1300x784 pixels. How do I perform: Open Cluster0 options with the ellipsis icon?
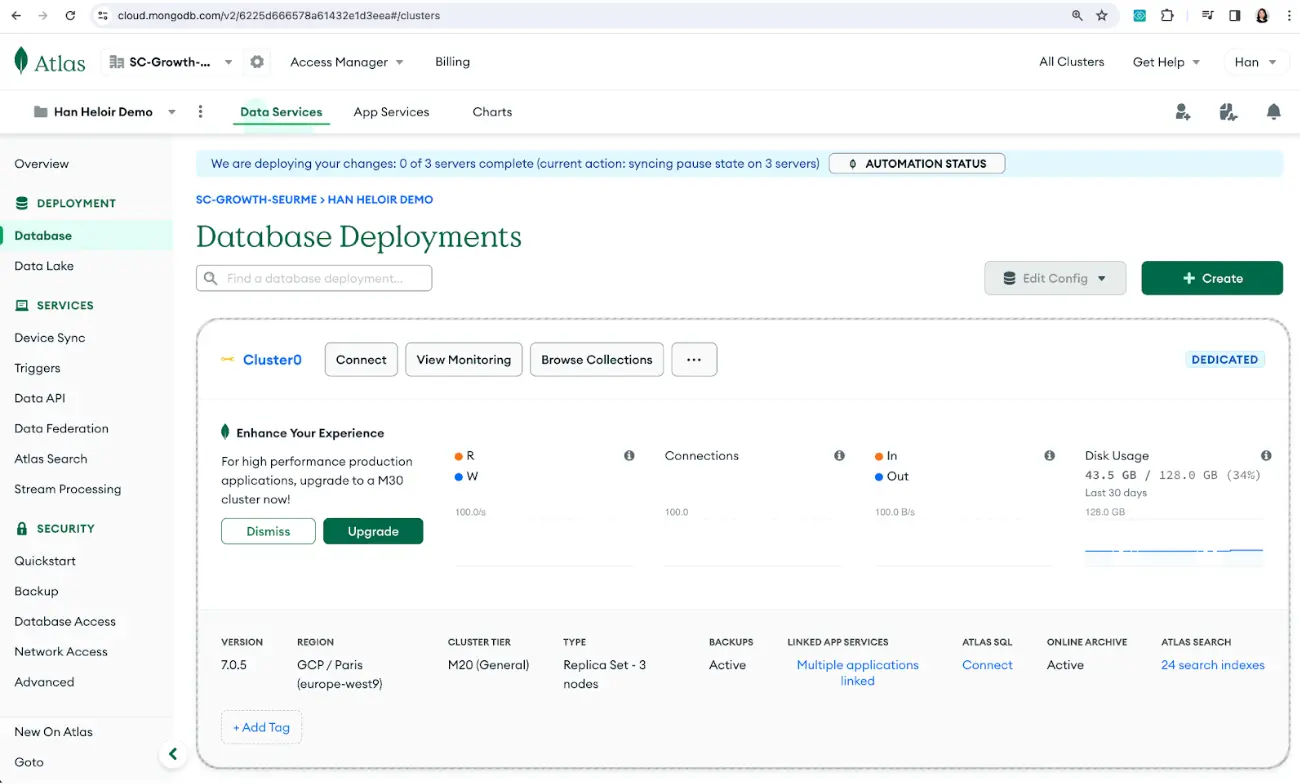coord(694,359)
